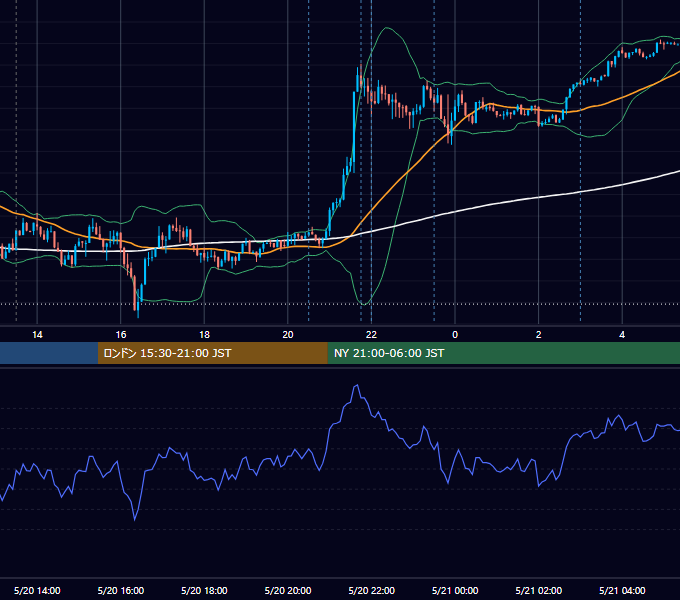The width and height of the screenshot is (680, 600).
Task: Click the hour label 22 on chart axis
Action: coord(371,335)
